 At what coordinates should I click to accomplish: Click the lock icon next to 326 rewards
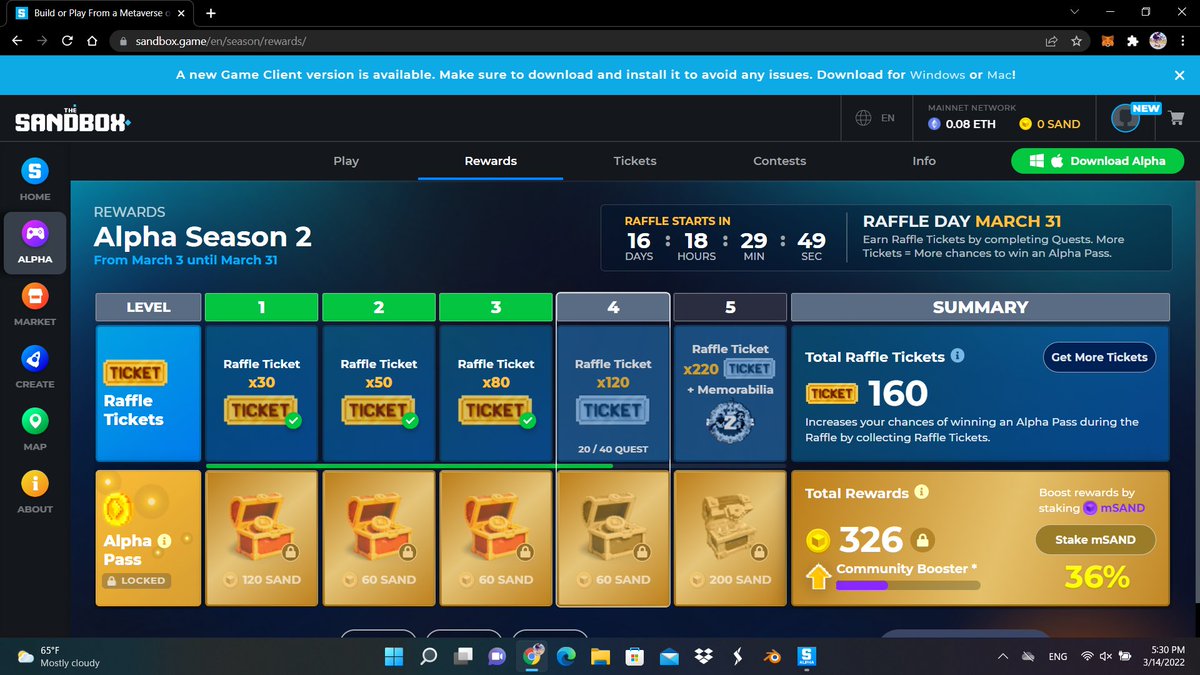pyautogui.click(x=923, y=541)
